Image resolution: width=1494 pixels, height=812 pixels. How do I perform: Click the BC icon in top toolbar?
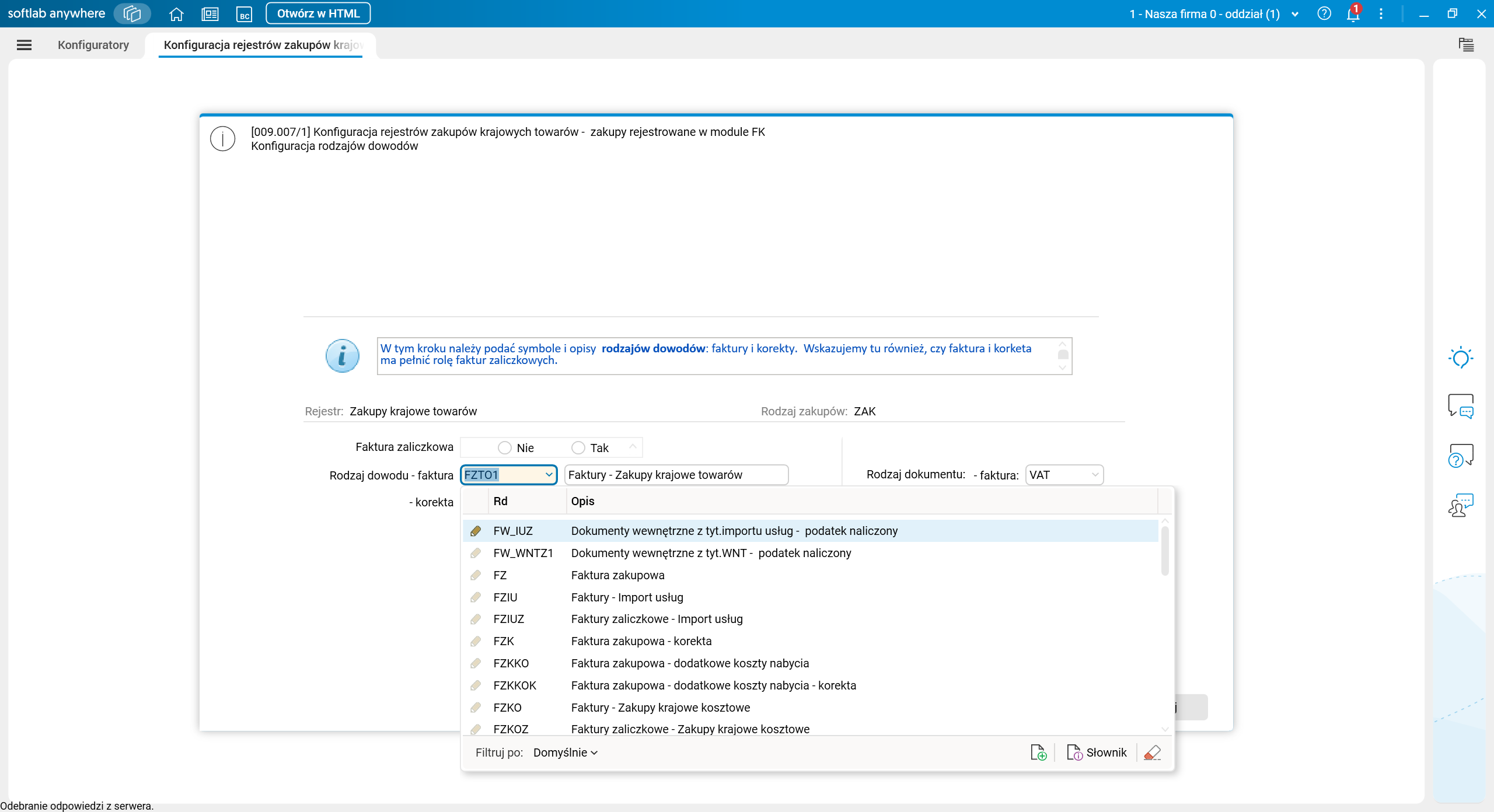(244, 14)
